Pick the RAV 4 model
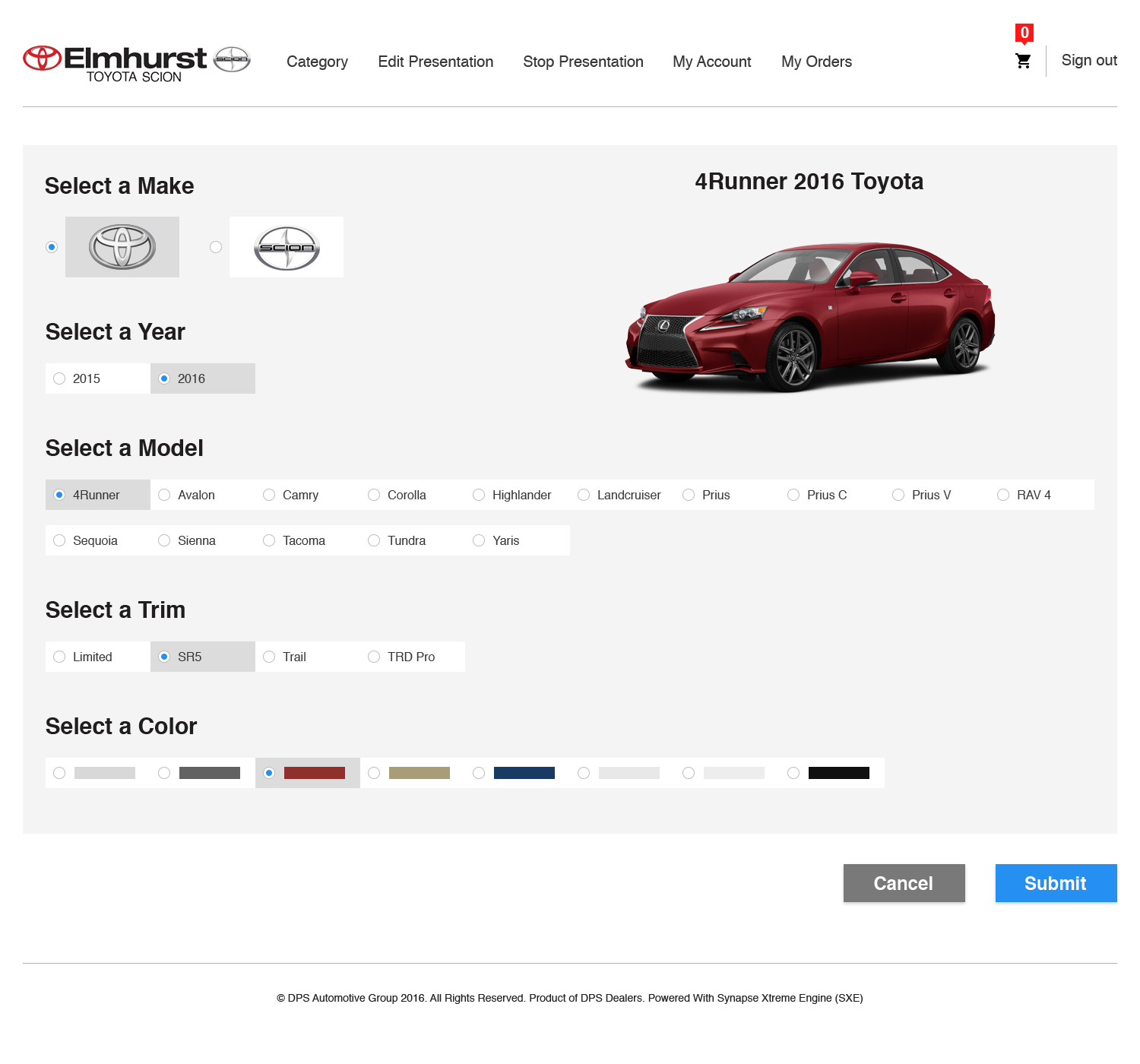 1042,495
